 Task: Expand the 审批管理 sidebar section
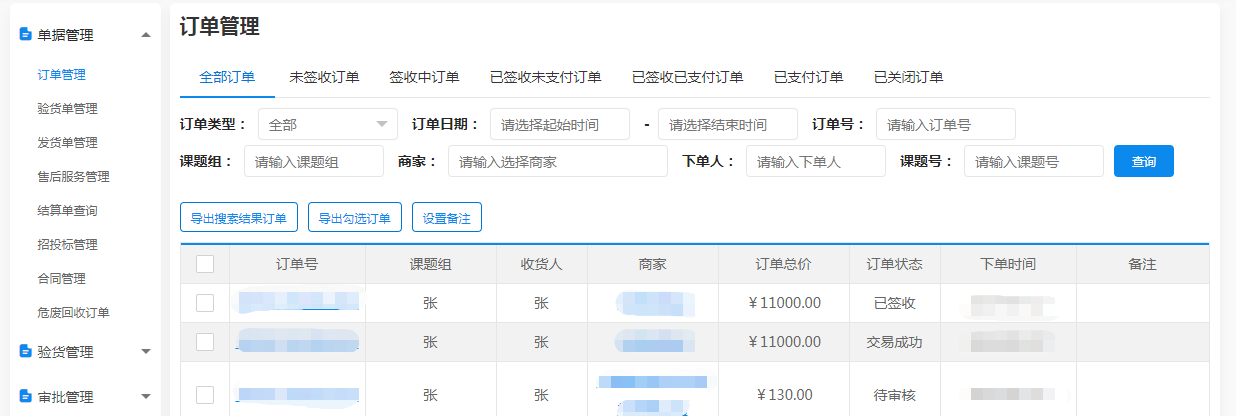pos(146,397)
